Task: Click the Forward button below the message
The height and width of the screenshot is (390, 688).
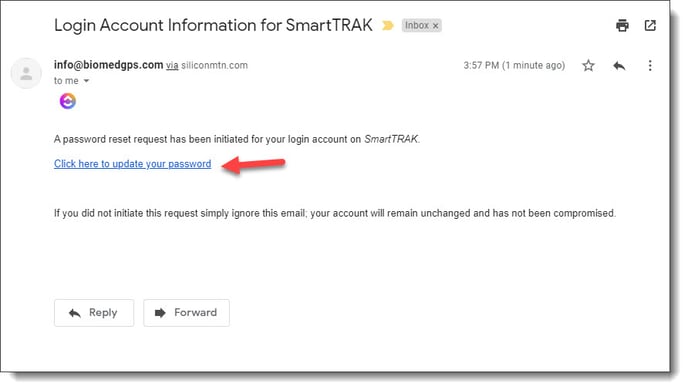Action: 186,313
